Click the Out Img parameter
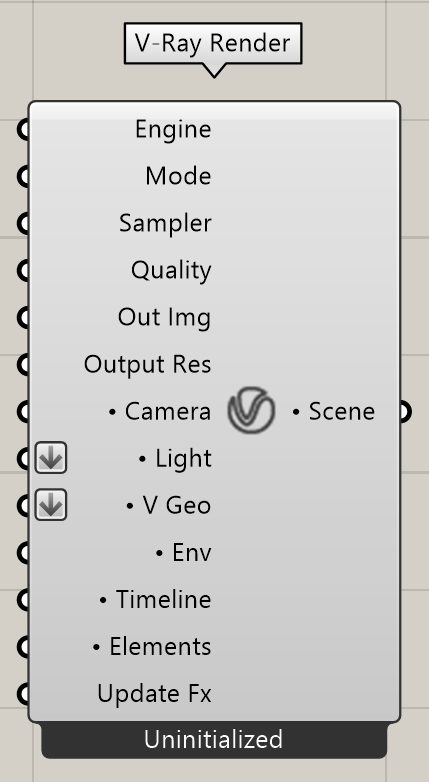 [164, 318]
